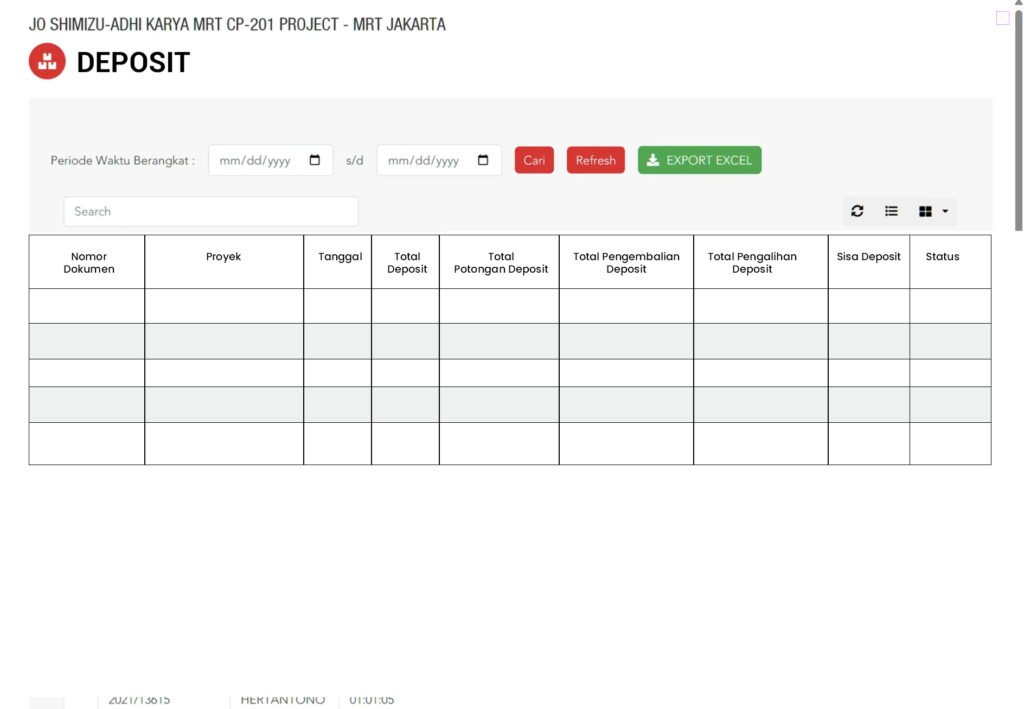Click the table refresh arrows icon
Image resolution: width=1024 pixels, height=709 pixels.
[x=857, y=211]
